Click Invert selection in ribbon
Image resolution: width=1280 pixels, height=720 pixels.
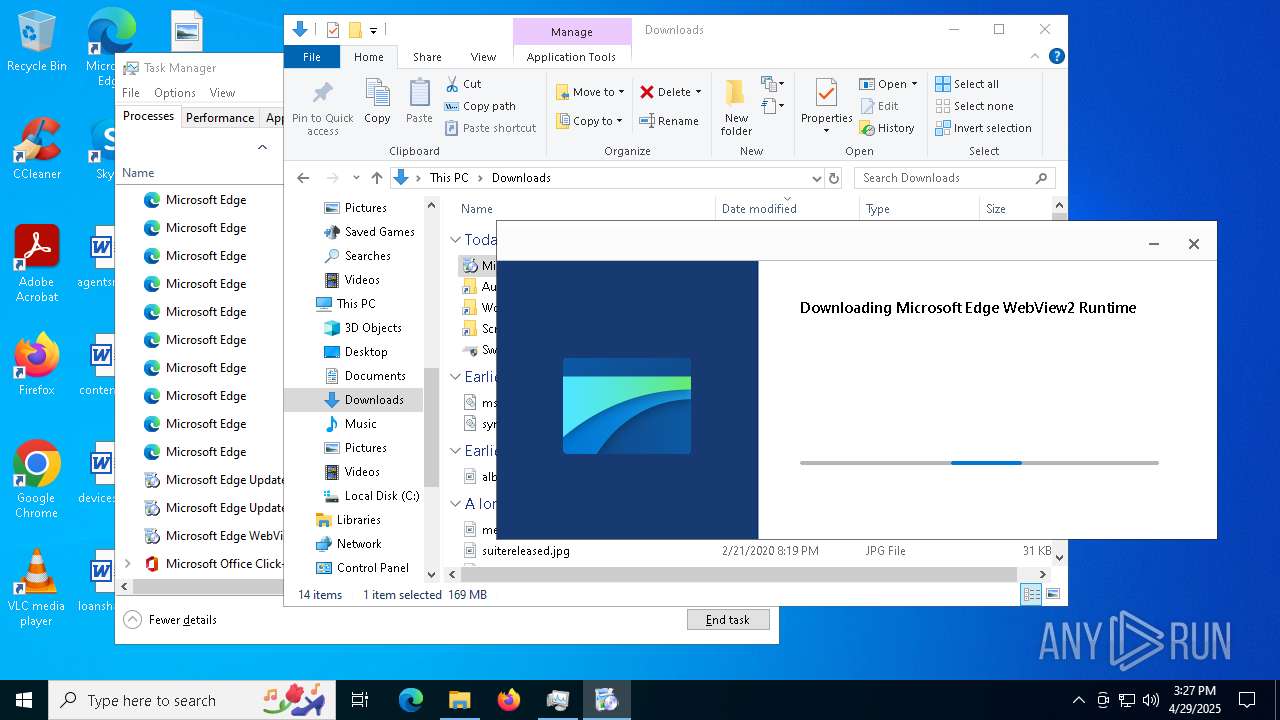click(983, 128)
